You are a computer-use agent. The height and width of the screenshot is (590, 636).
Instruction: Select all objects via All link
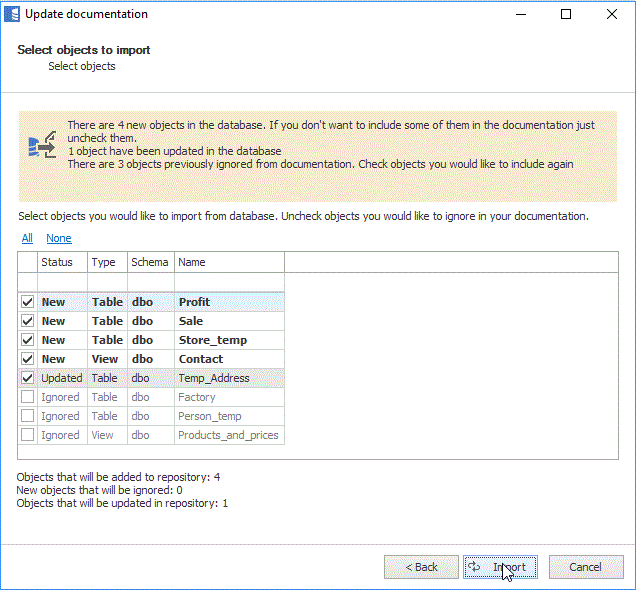pos(27,238)
